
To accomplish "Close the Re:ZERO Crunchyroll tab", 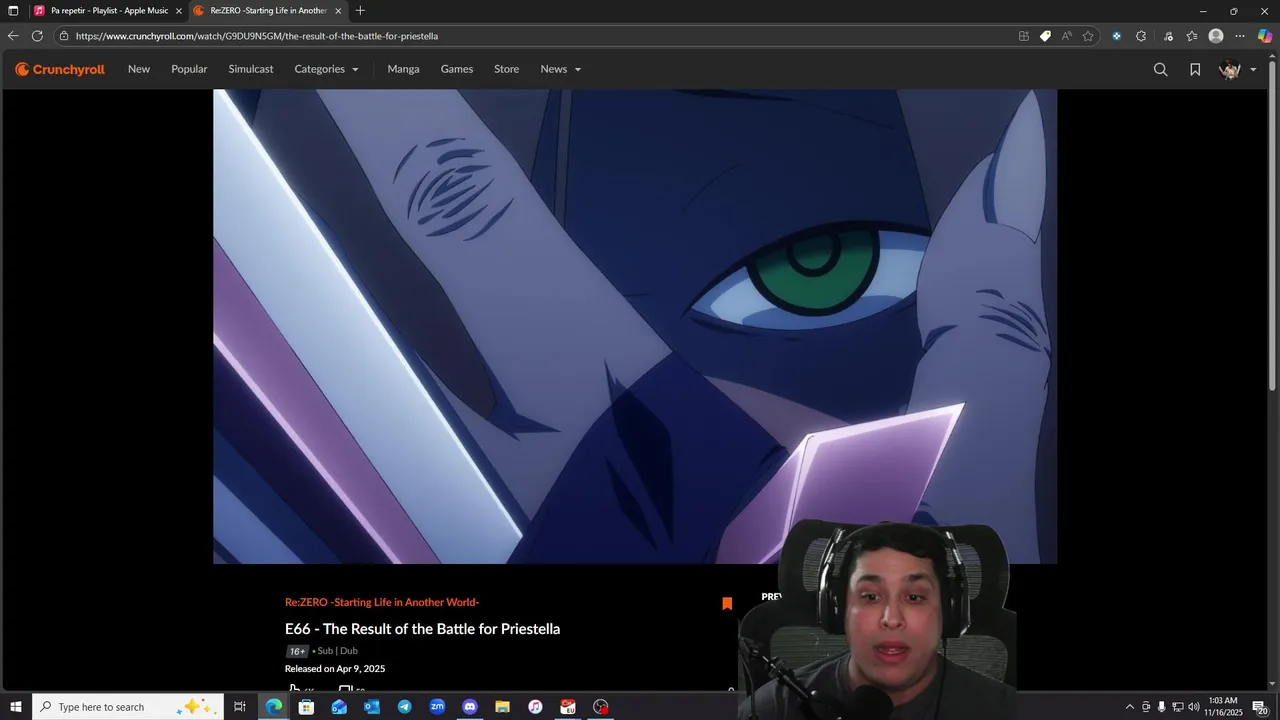I will [338, 11].
